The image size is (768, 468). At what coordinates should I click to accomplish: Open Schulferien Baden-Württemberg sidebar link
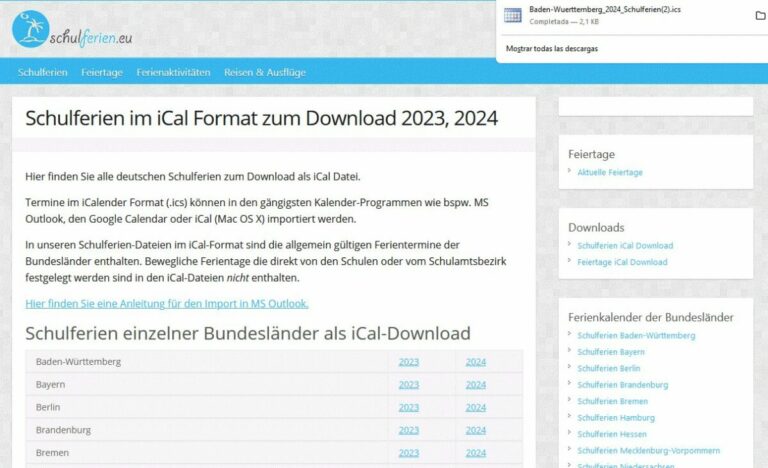(636, 336)
